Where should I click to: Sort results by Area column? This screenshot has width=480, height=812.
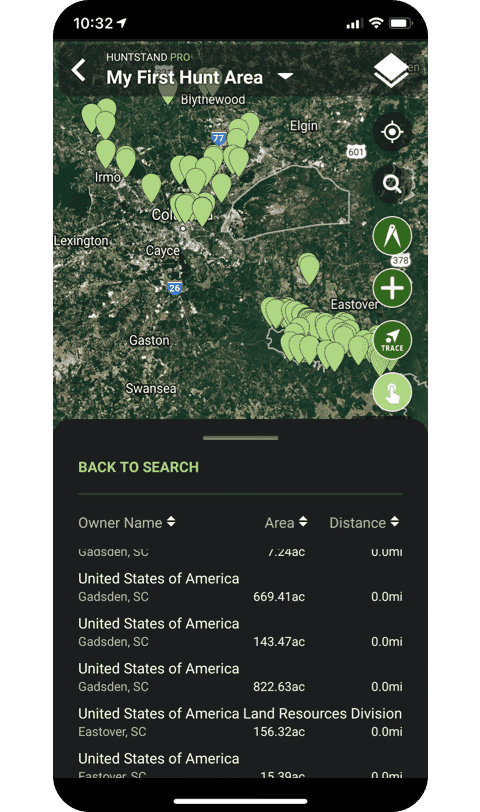pos(286,523)
